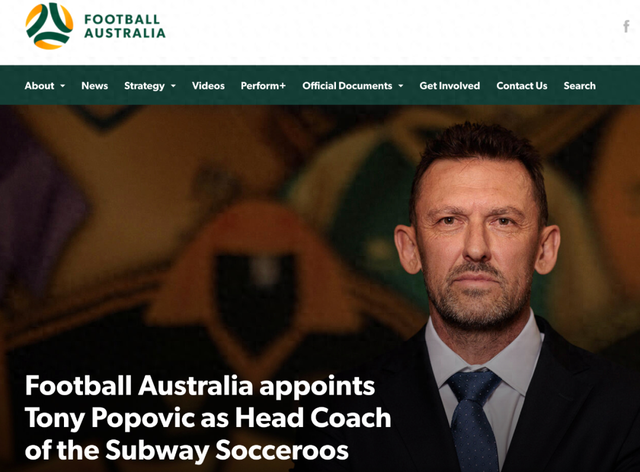
Task: Go to the News page
Action: (x=95, y=86)
